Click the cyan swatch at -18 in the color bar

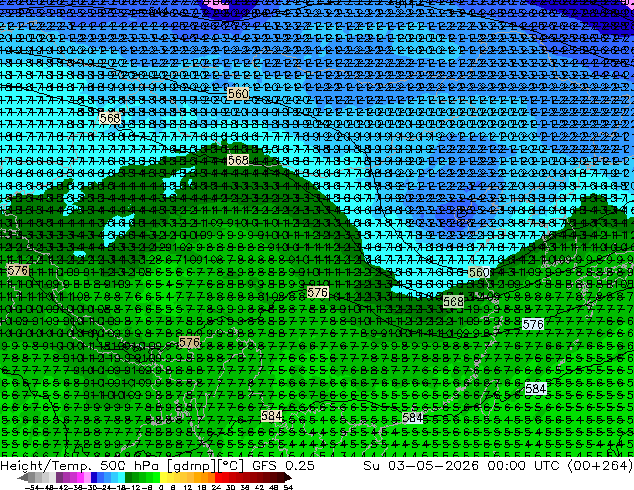[x=122, y=477]
